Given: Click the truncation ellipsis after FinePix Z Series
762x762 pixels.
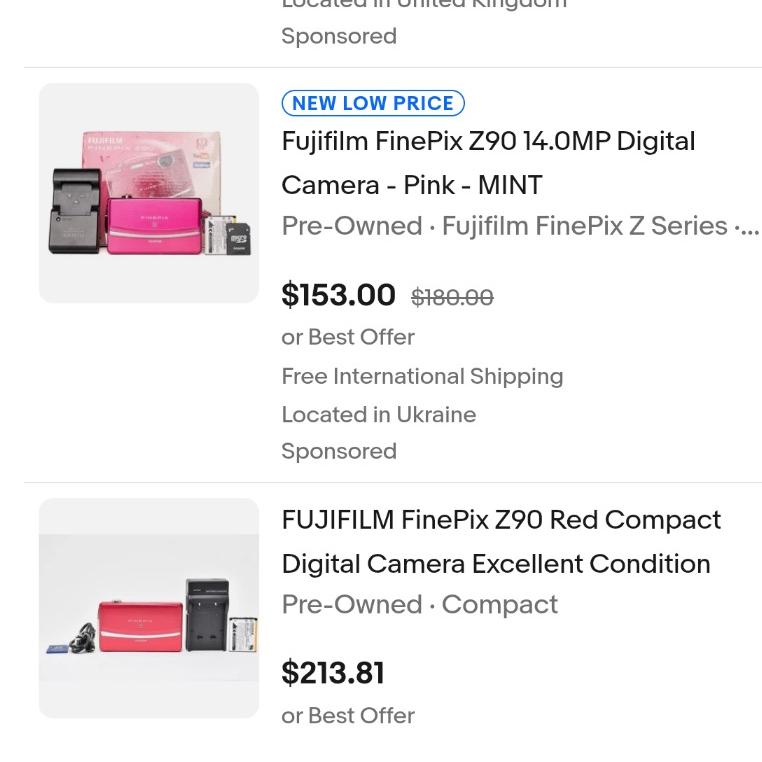Looking at the screenshot, I should point(747,226).
